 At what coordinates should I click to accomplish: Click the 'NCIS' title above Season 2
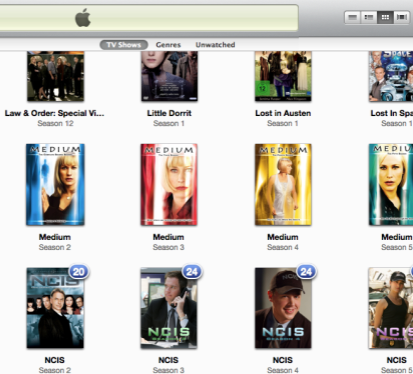(x=55, y=360)
